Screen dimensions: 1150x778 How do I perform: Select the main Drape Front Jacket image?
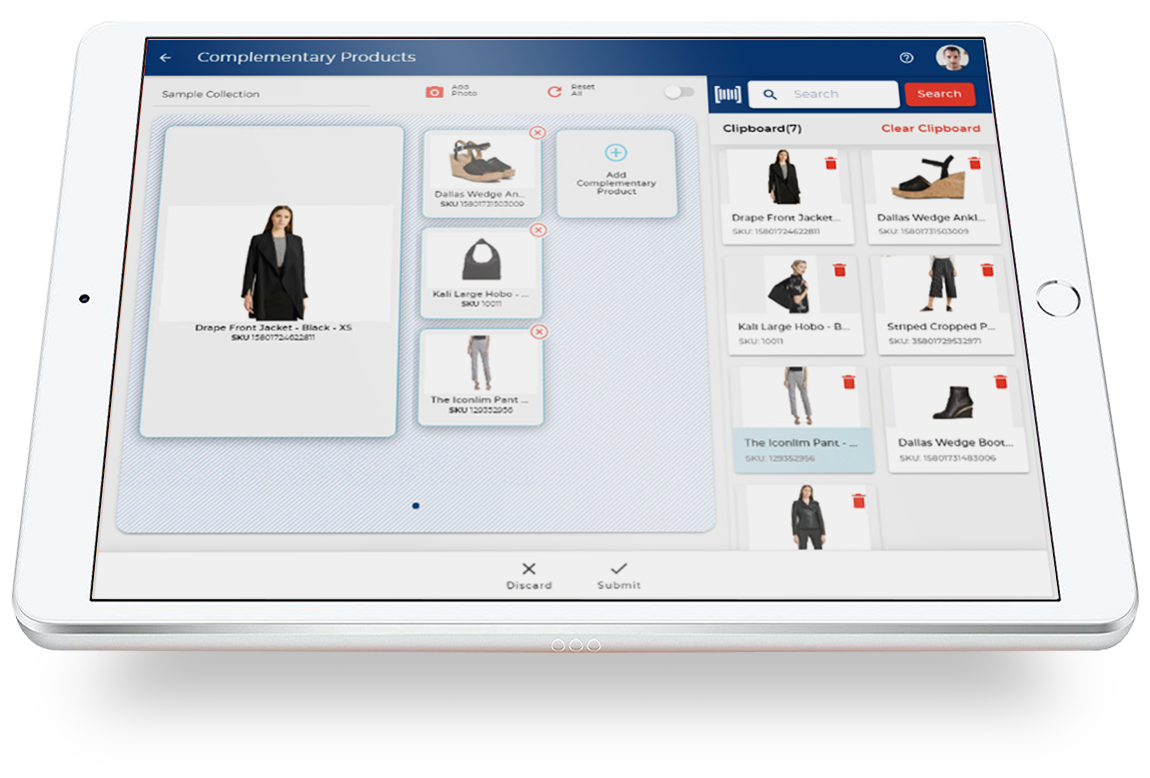[275, 263]
